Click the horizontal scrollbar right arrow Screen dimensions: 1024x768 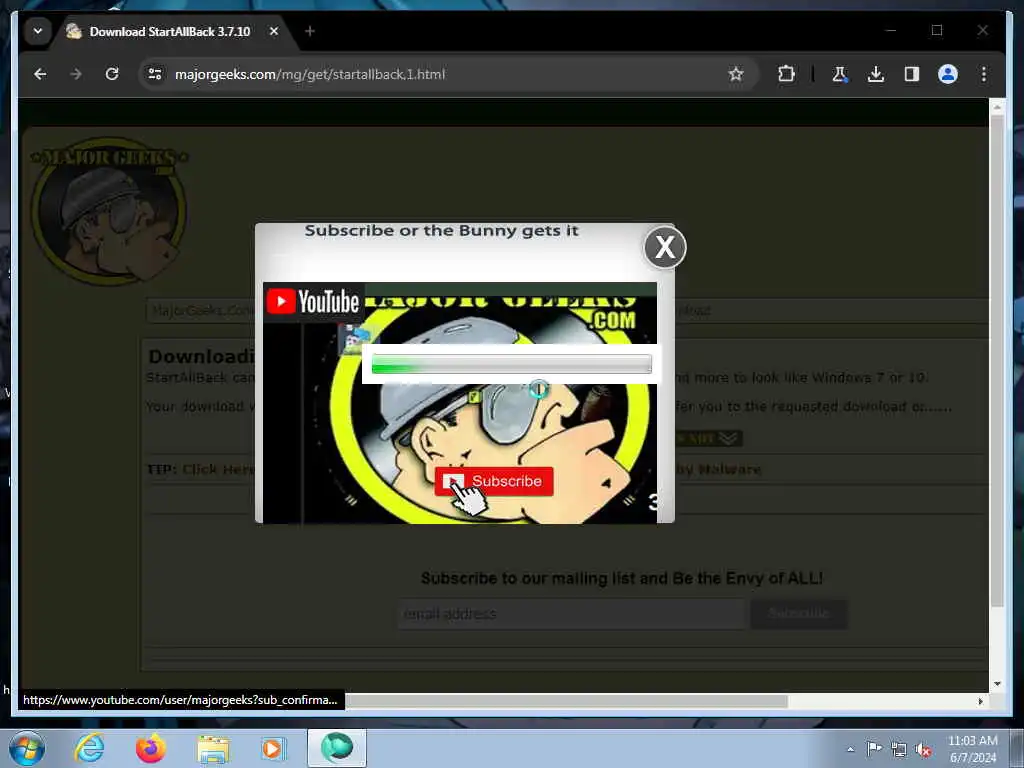coord(980,701)
